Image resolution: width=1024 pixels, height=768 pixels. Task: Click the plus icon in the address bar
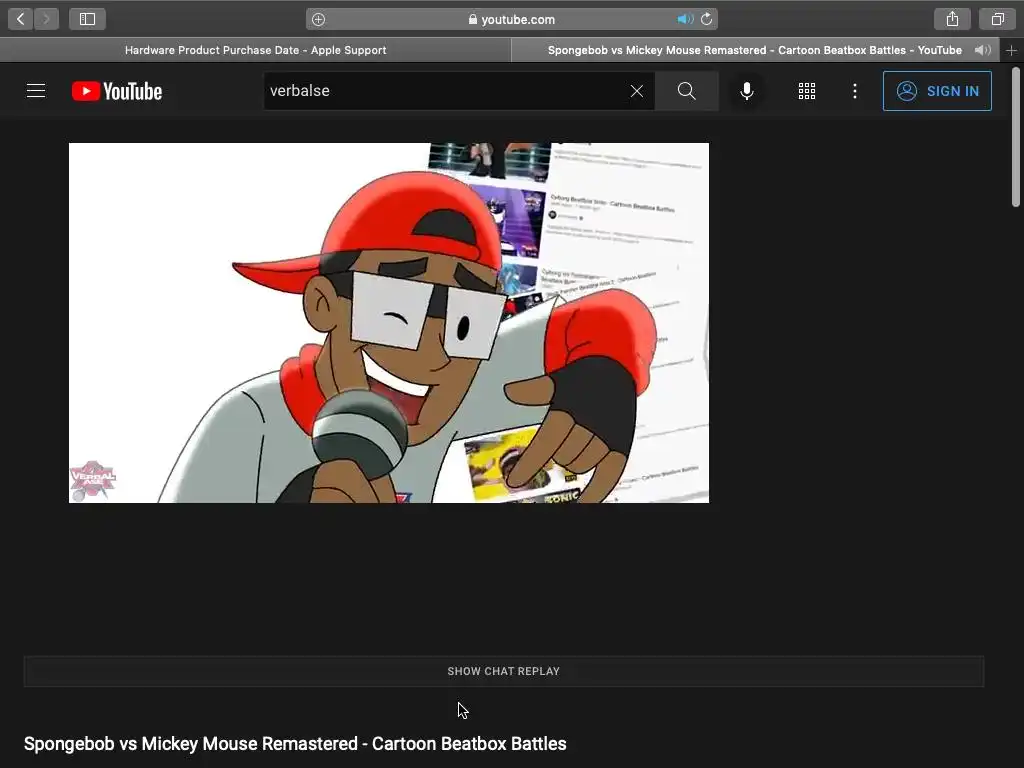coord(318,20)
